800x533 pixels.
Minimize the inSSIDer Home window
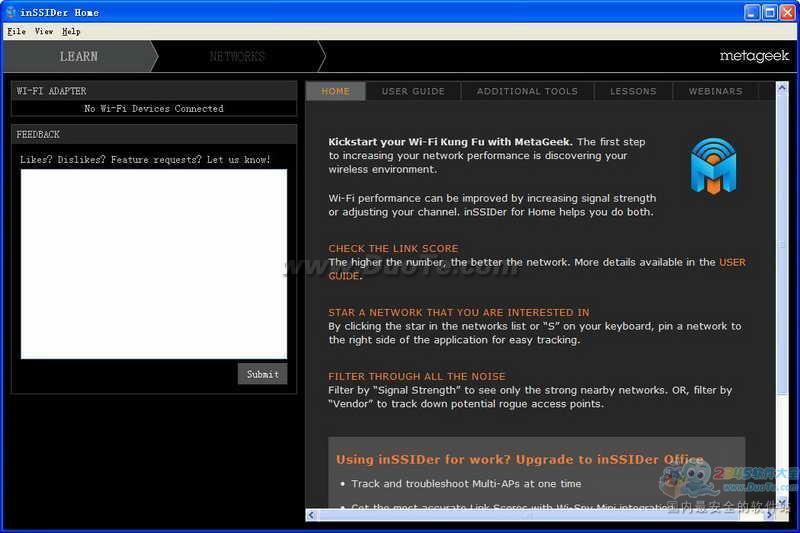[752, 12]
